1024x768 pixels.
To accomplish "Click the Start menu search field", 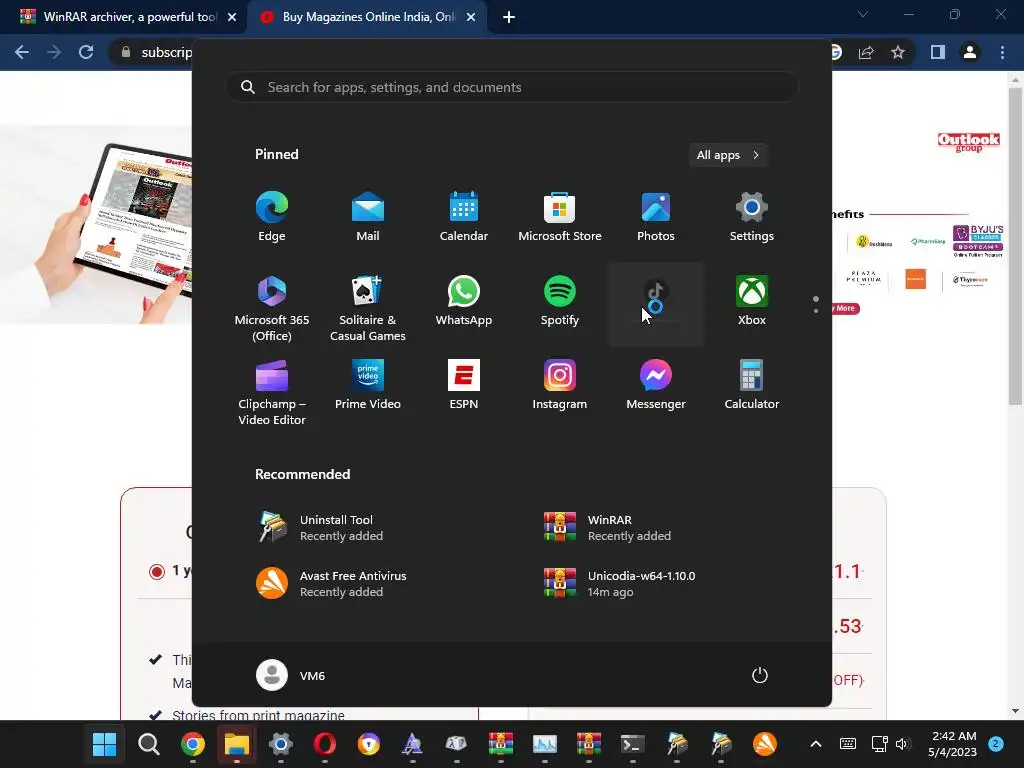I will [x=512, y=87].
